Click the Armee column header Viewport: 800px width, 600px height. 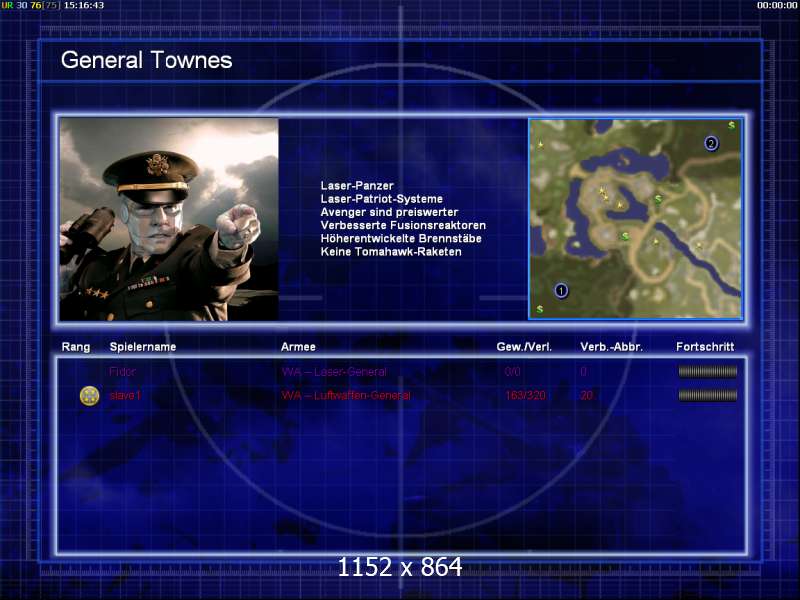[x=298, y=347]
